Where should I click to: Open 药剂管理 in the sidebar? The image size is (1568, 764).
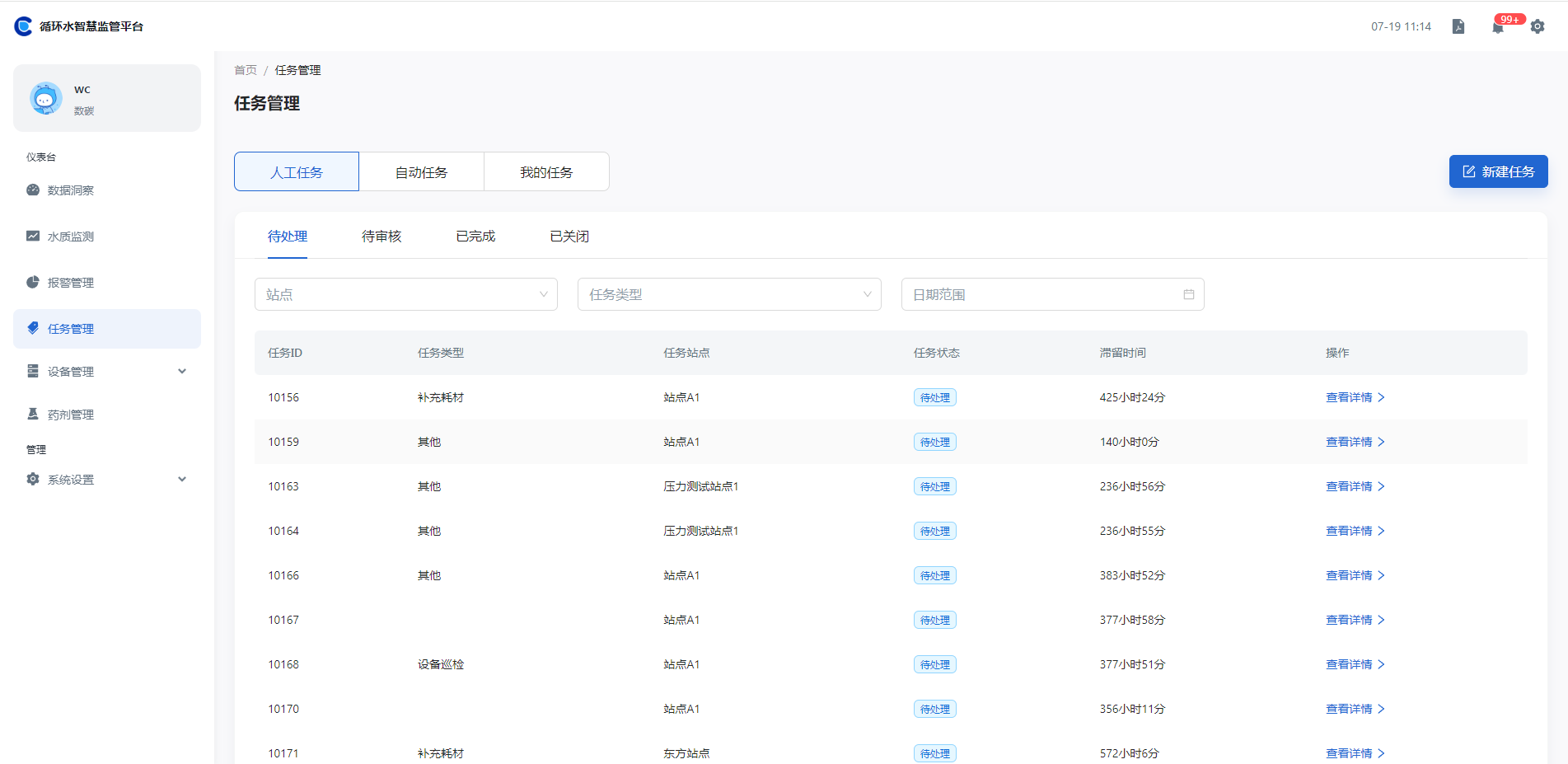click(x=107, y=415)
